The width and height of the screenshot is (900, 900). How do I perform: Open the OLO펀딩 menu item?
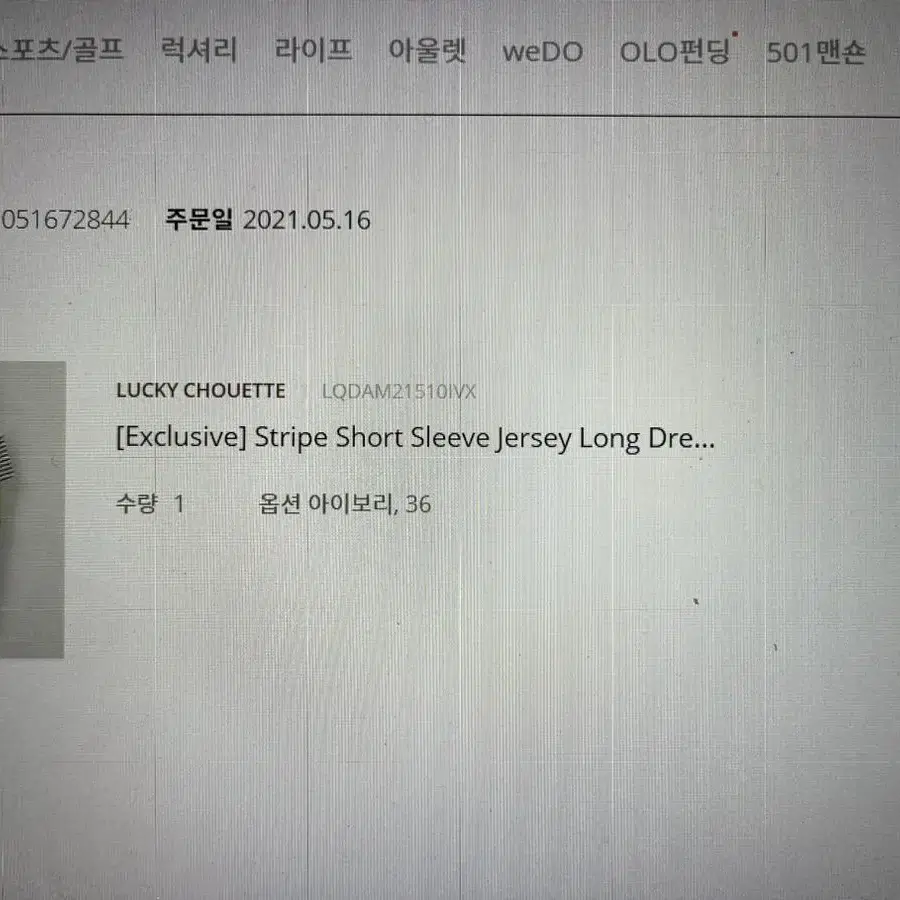[x=674, y=51]
